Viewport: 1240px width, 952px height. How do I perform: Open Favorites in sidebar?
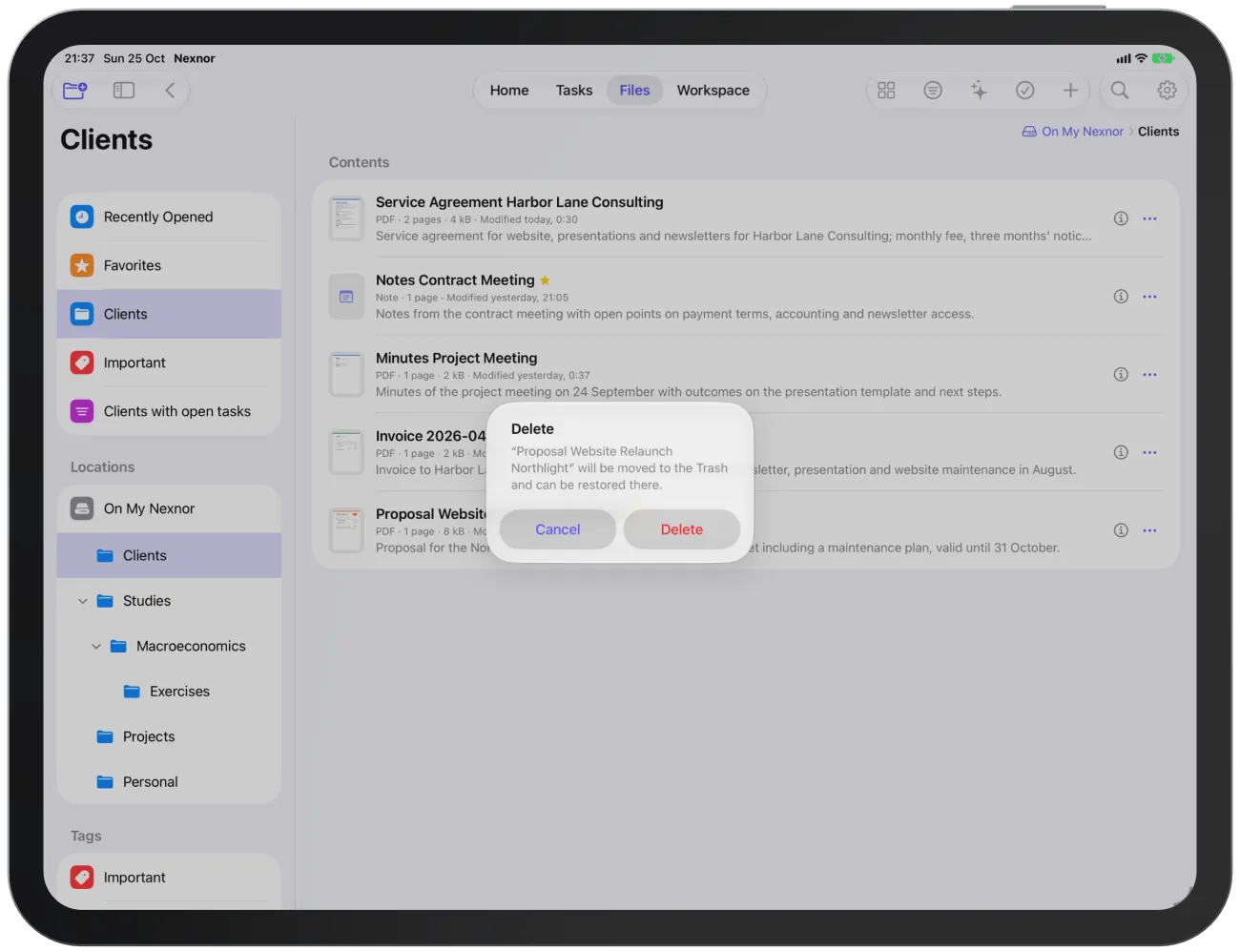click(169, 266)
